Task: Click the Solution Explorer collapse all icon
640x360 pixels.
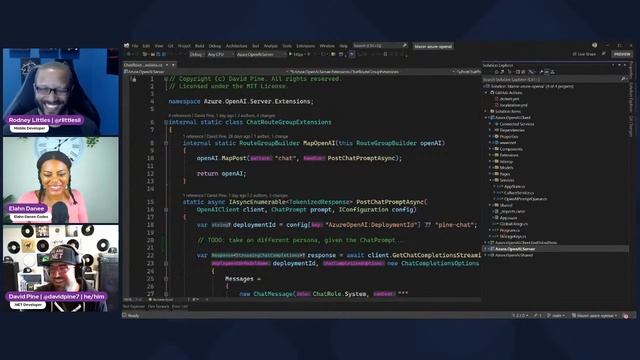Action: [x=518, y=72]
